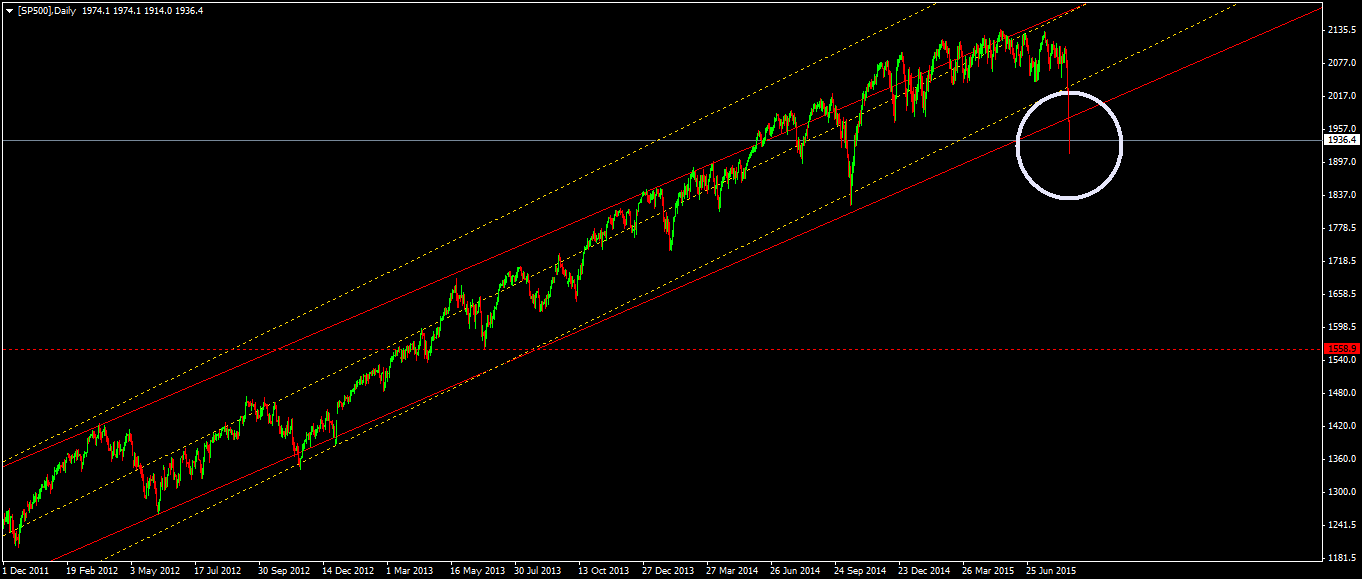Image resolution: width=1362 pixels, height=579 pixels.
Task: Click the 14 Dec 2012 date label
Action: (348, 571)
